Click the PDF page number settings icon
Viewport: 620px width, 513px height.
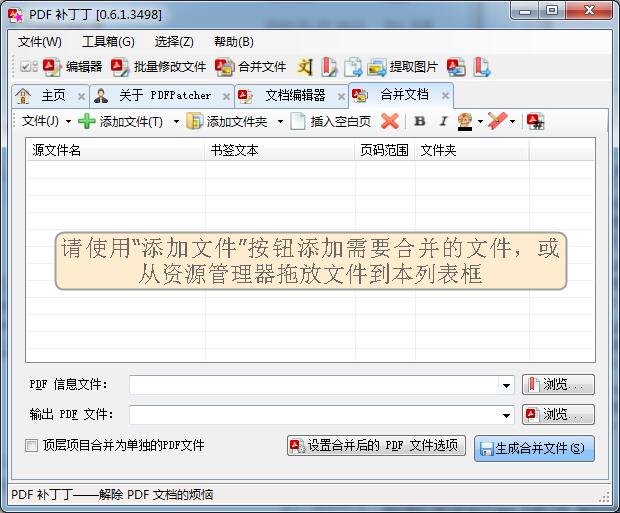coord(535,121)
